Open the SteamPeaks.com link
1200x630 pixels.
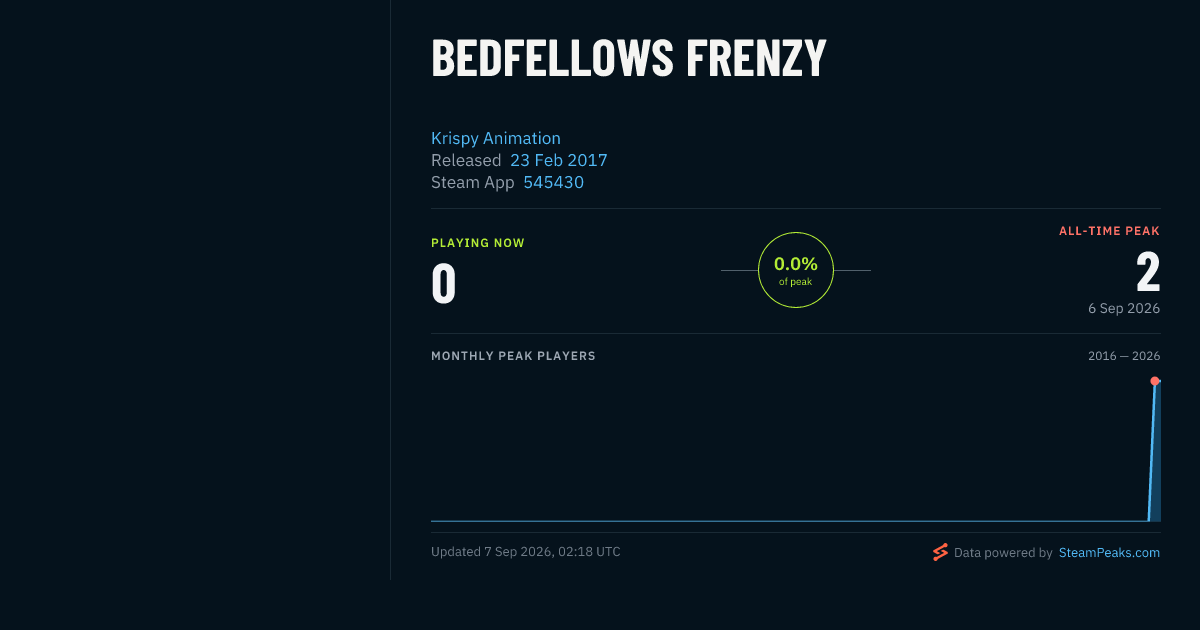pyautogui.click(x=1109, y=552)
